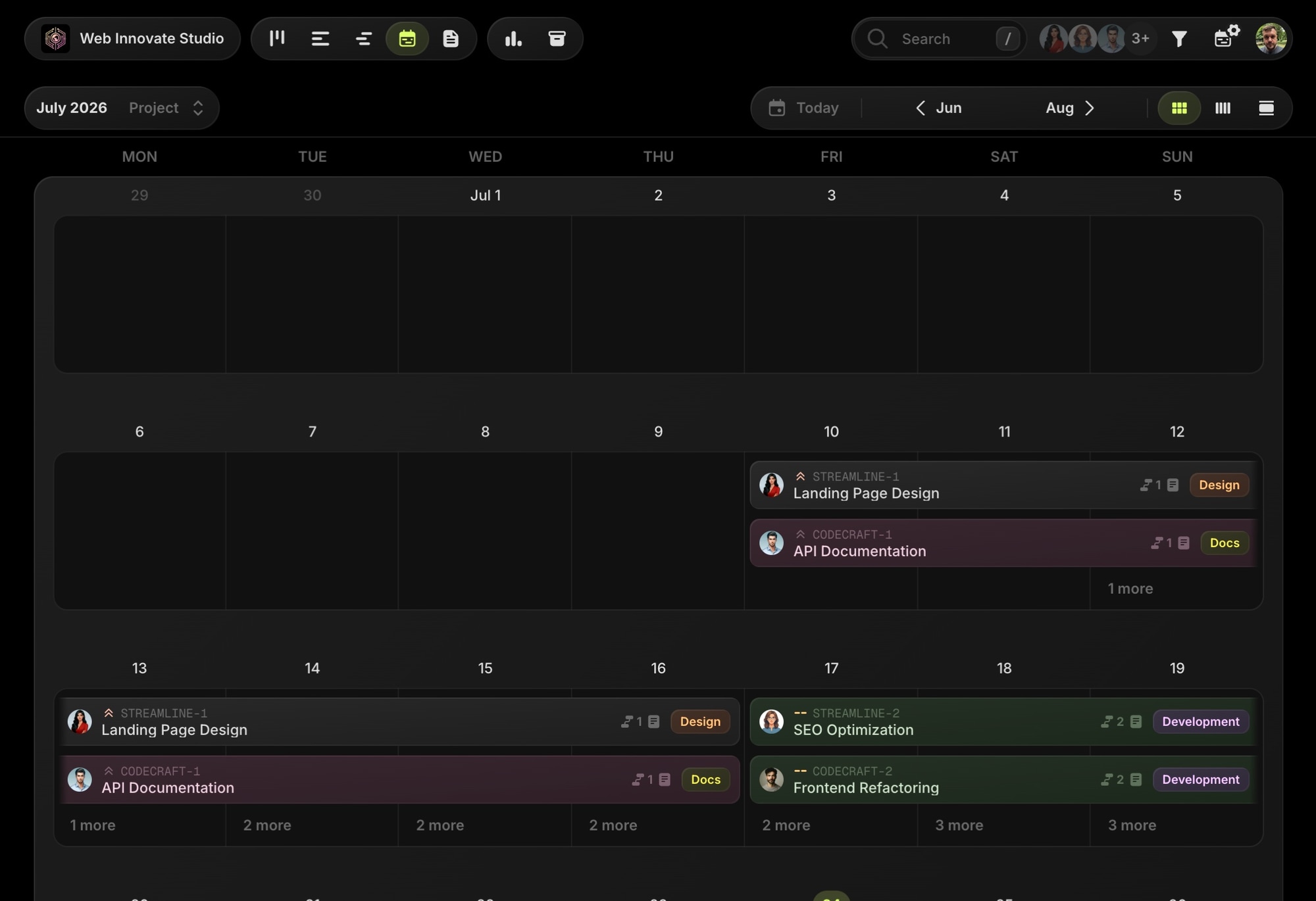Select the week columns view toggle
The image size is (1316, 901).
tap(1223, 108)
